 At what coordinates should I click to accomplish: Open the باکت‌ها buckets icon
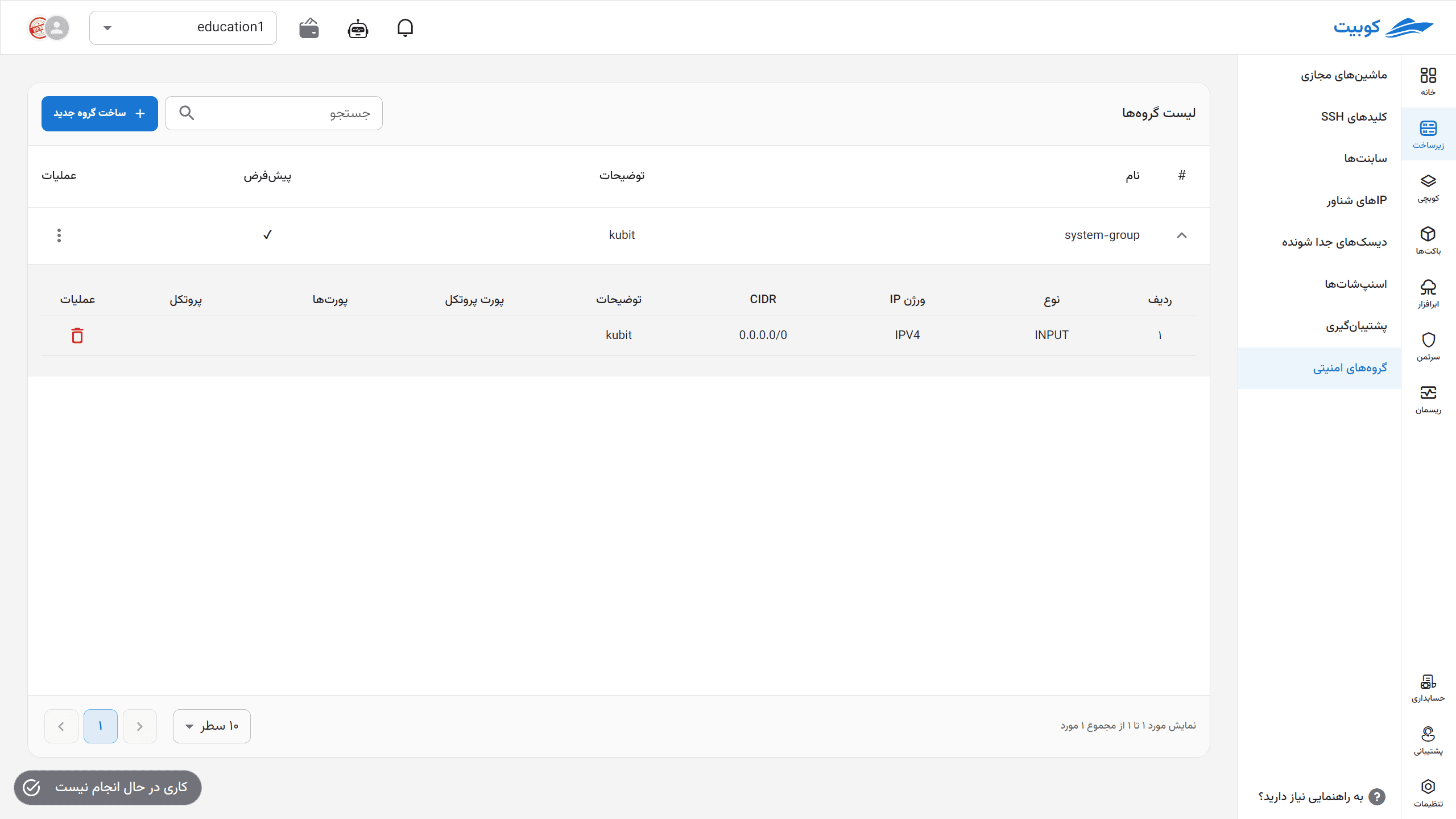(x=1428, y=240)
